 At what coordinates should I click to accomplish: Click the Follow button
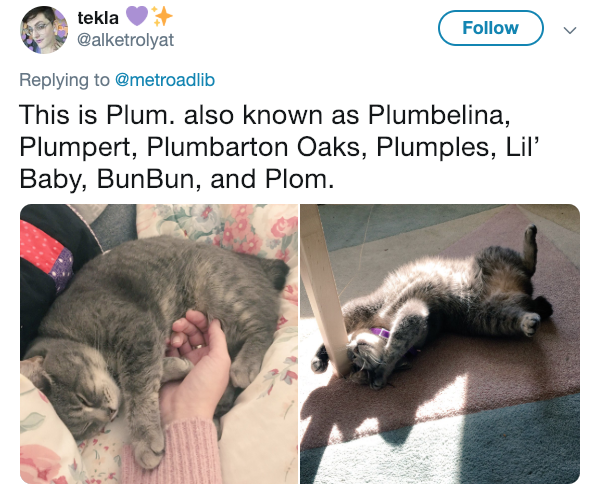click(x=490, y=28)
